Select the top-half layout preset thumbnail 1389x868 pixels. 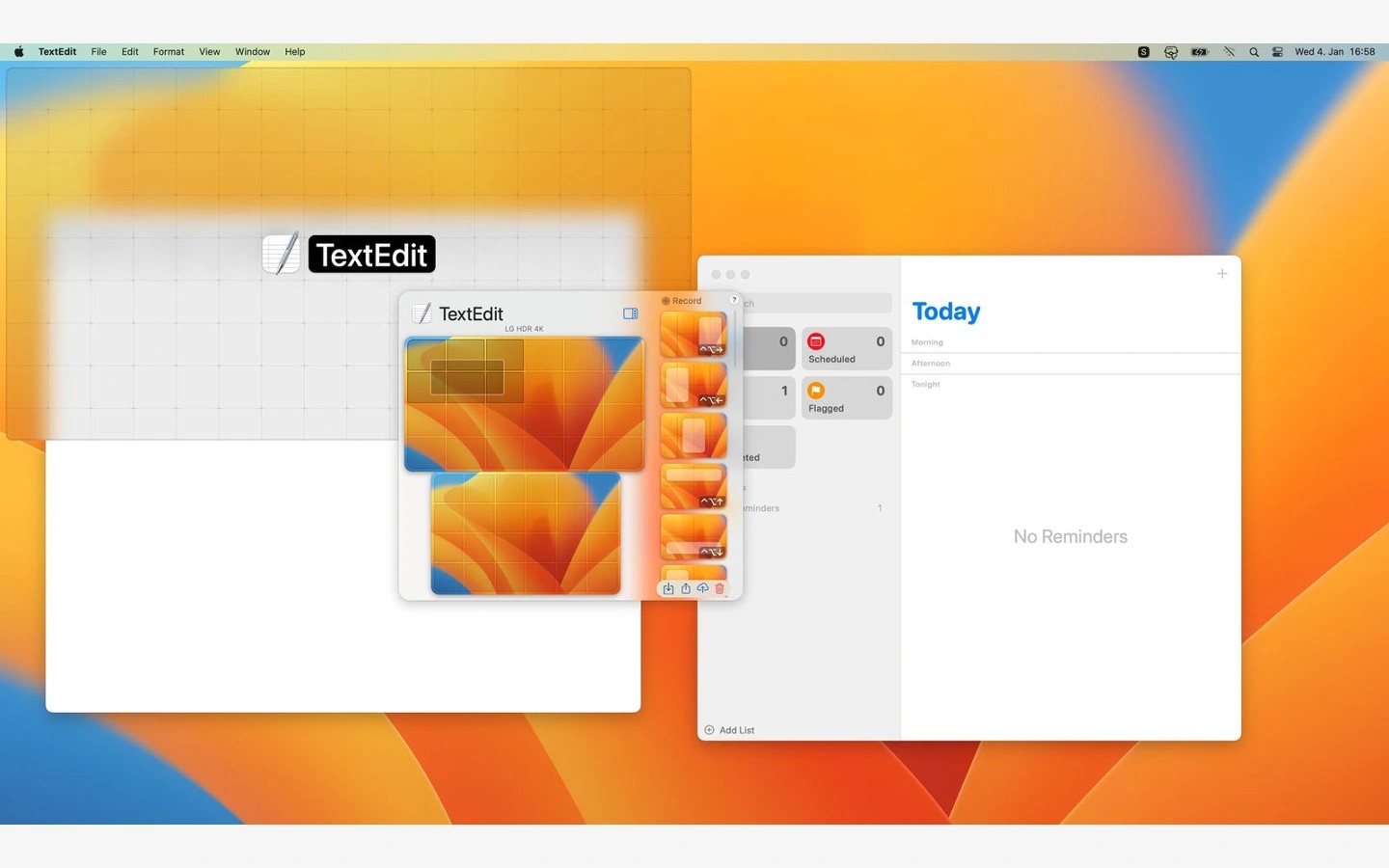[x=694, y=486]
